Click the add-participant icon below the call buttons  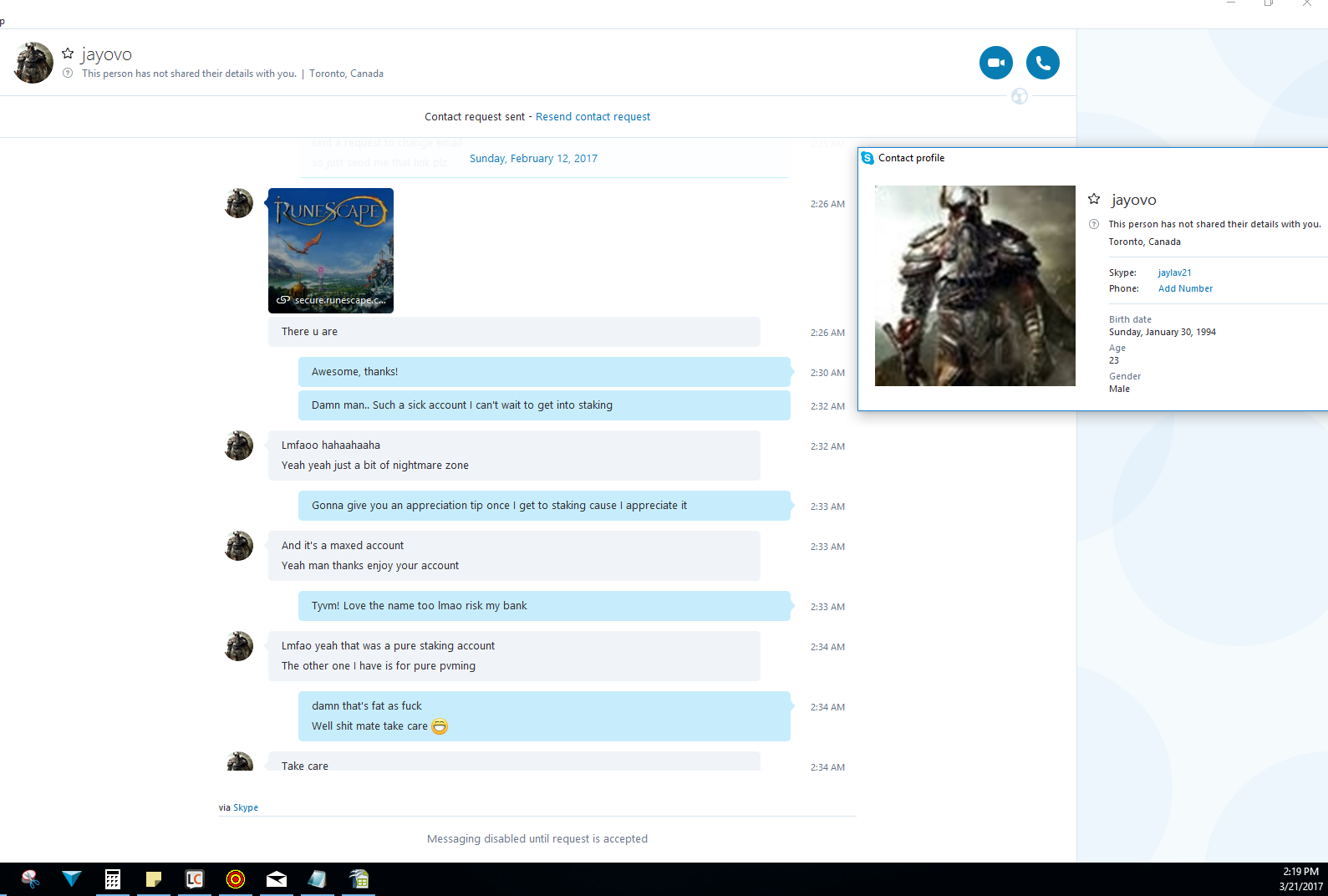pos(1020,96)
